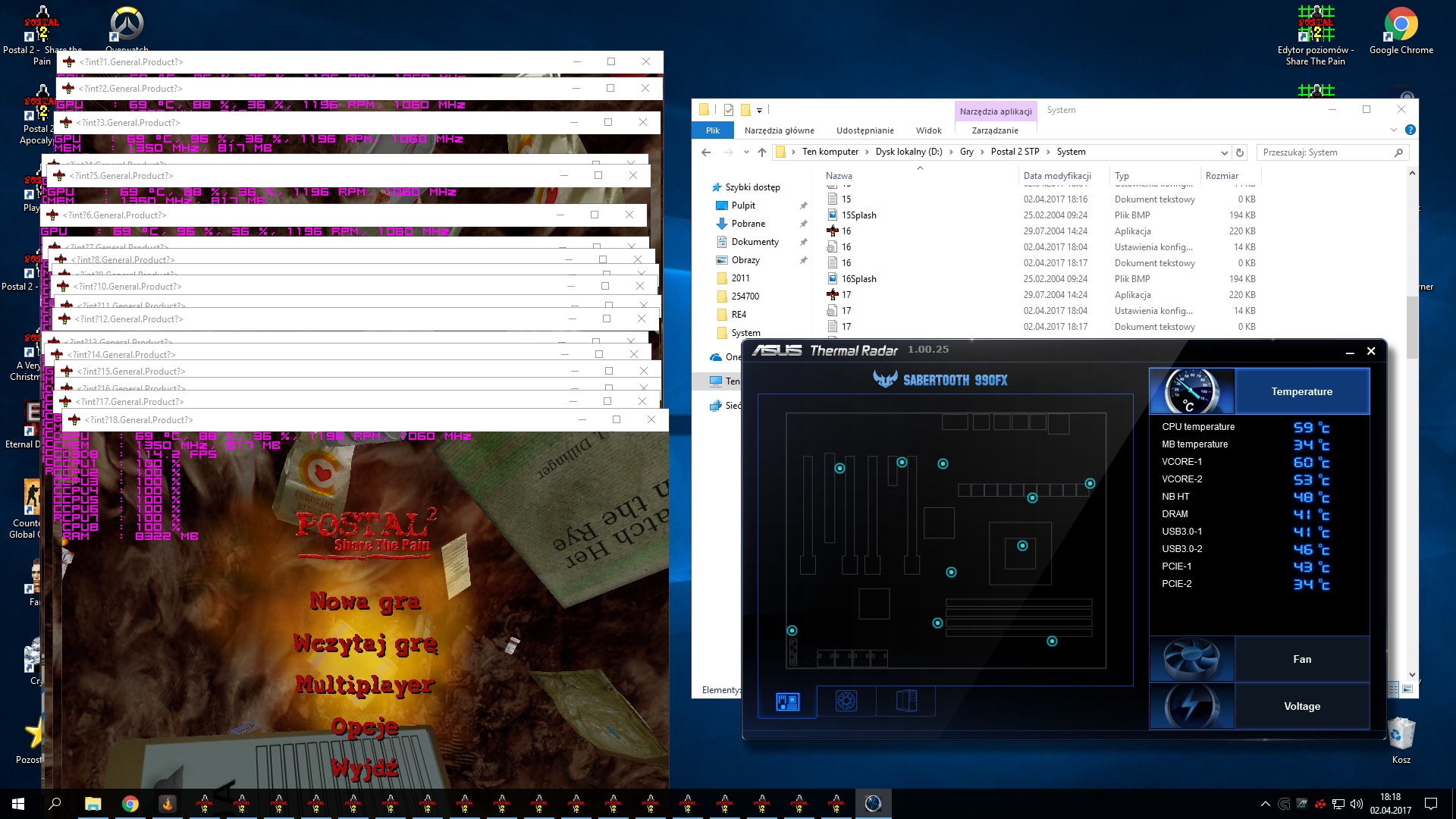
Task: Open Pulpit in navigation pane
Action: coord(743,206)
